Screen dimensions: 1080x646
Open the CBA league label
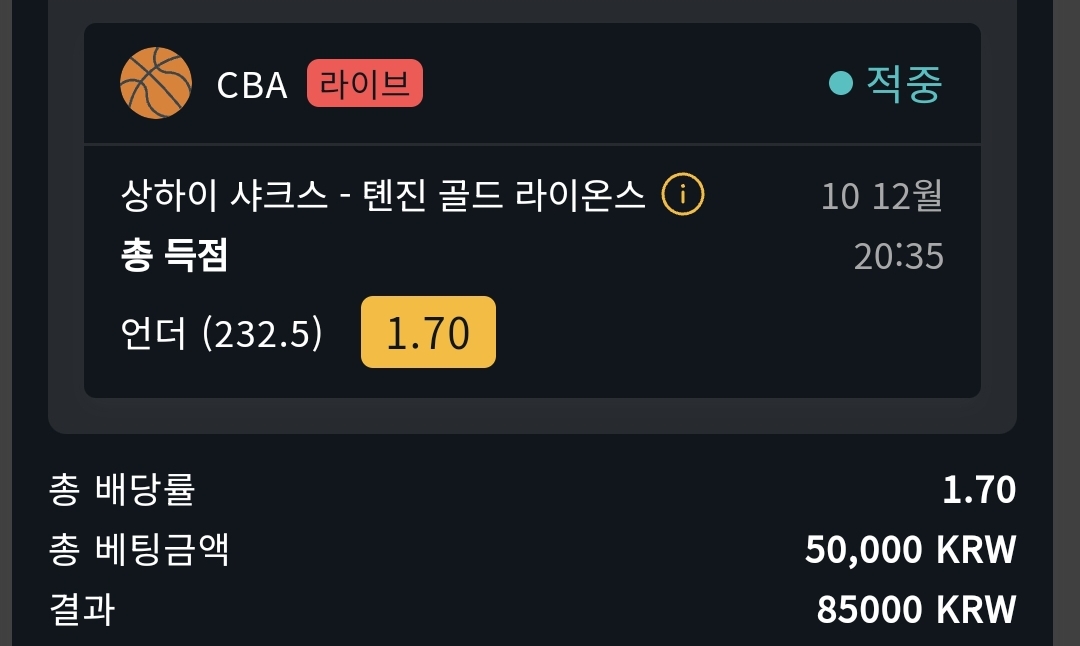click(251, 85)
